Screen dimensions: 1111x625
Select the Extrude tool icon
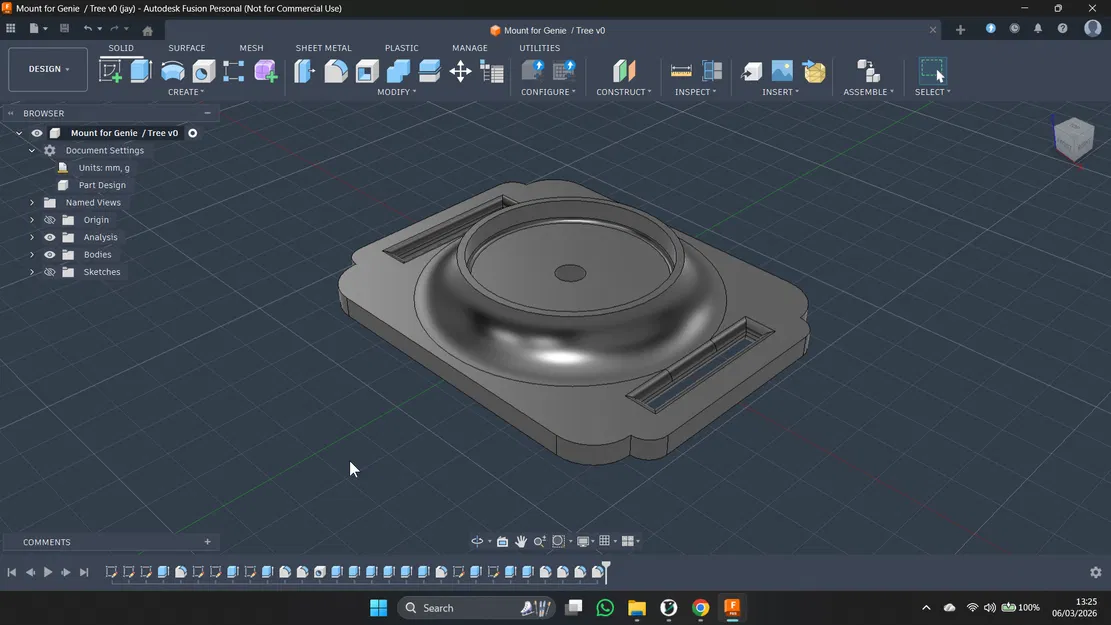pyautogui.click(x=141, y=71)
